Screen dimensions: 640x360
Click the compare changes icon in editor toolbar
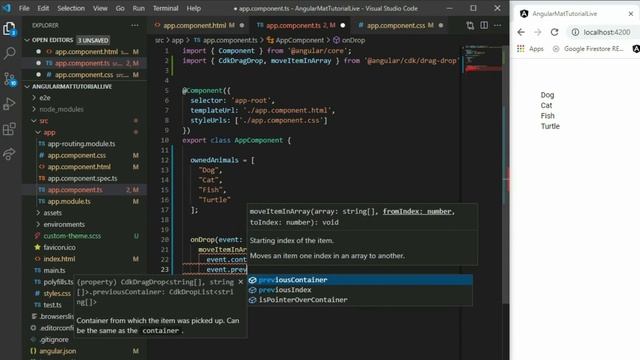470,25
